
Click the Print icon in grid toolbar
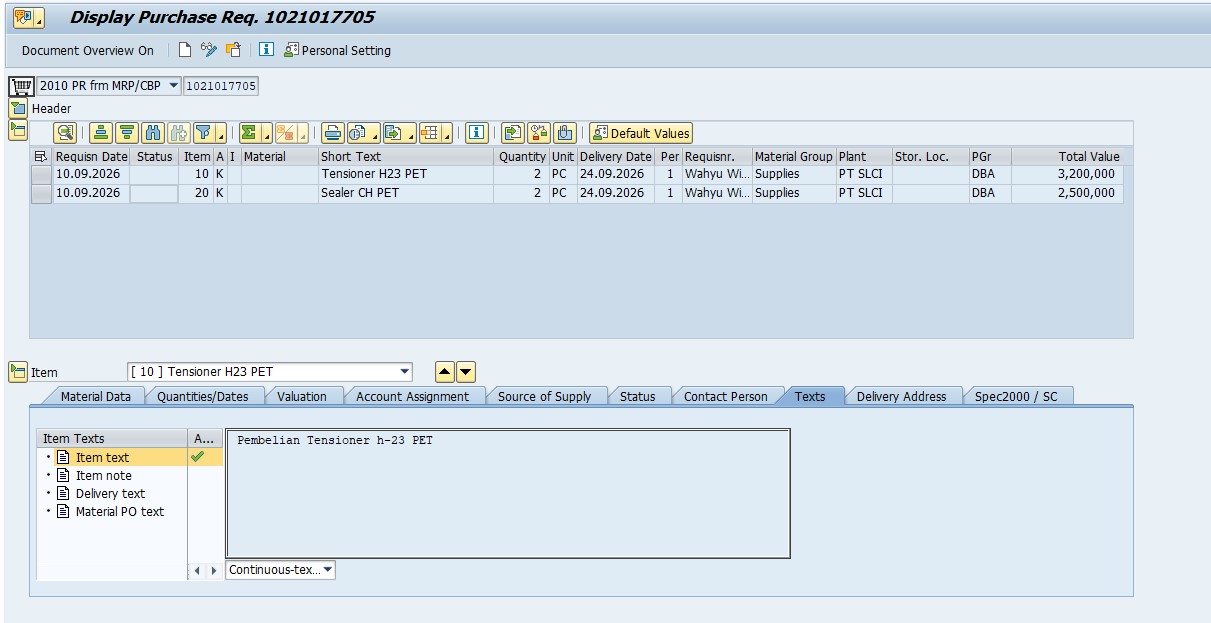(x=332, y=133)
